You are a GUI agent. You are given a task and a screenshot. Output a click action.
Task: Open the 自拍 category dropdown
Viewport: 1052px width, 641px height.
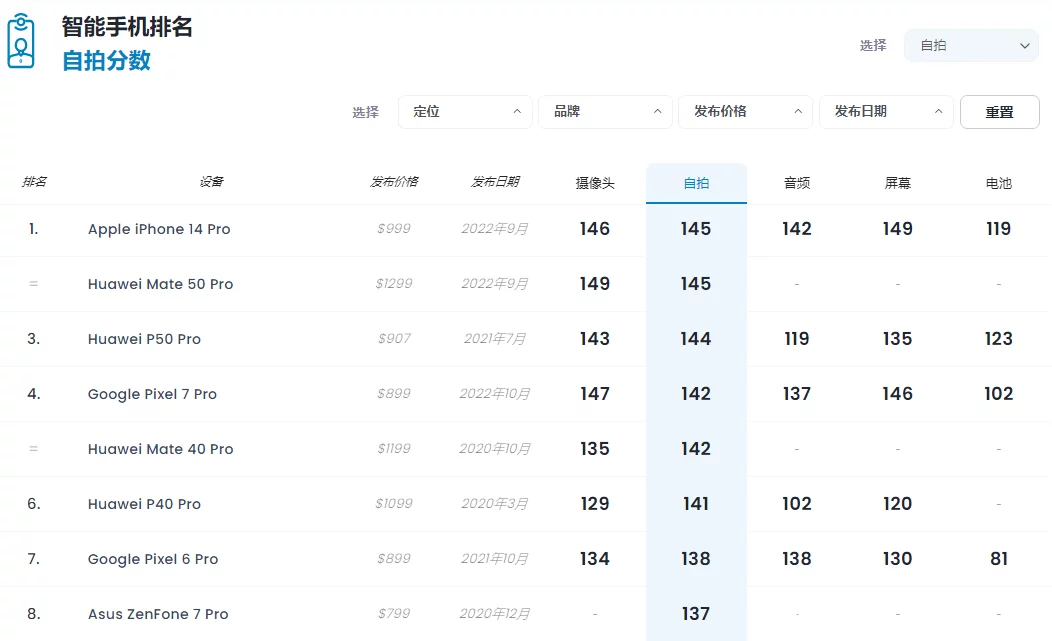[971, 46]
